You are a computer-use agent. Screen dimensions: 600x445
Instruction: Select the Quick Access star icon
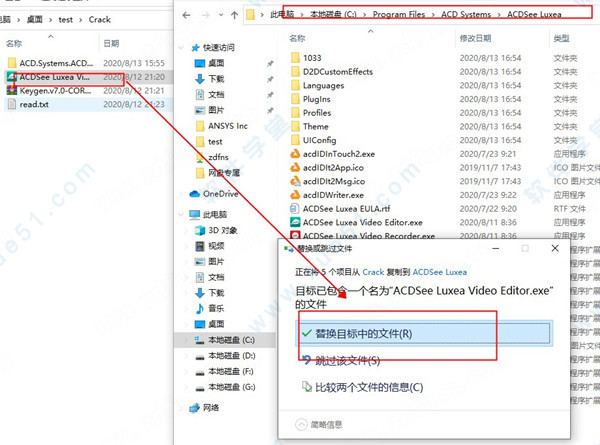(x=196, y=47)
